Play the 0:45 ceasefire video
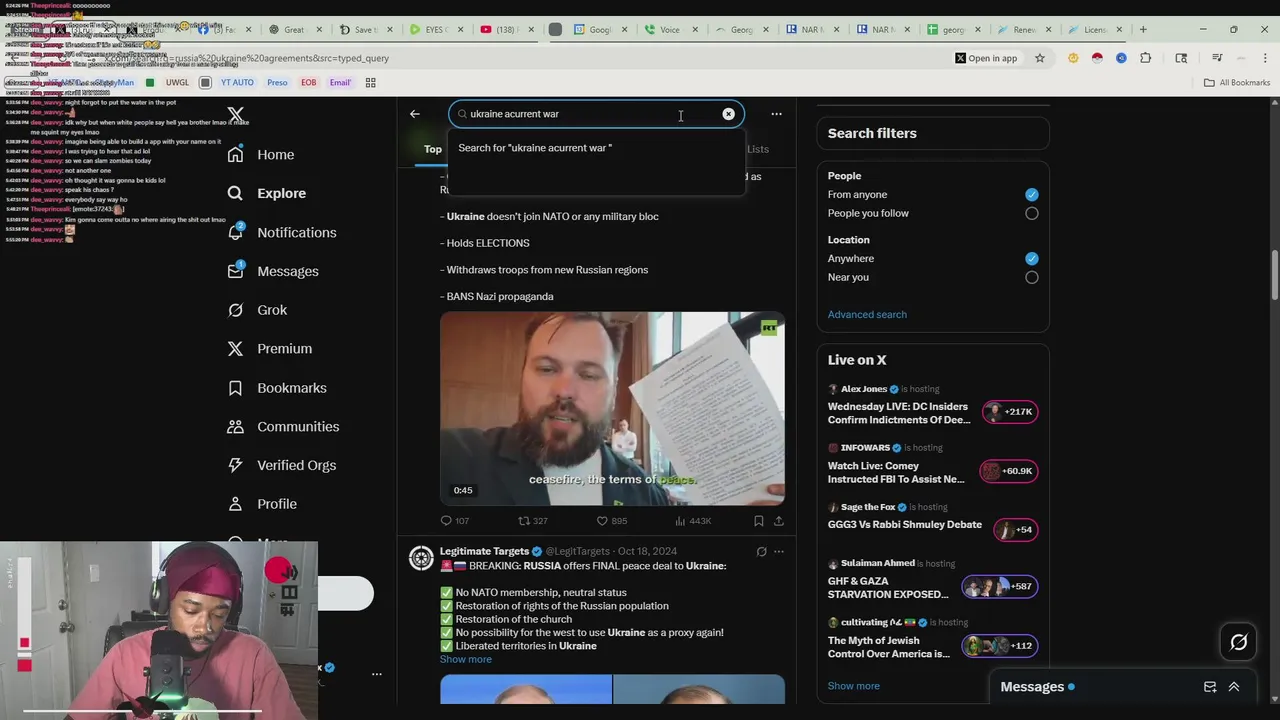 point(612,408)
